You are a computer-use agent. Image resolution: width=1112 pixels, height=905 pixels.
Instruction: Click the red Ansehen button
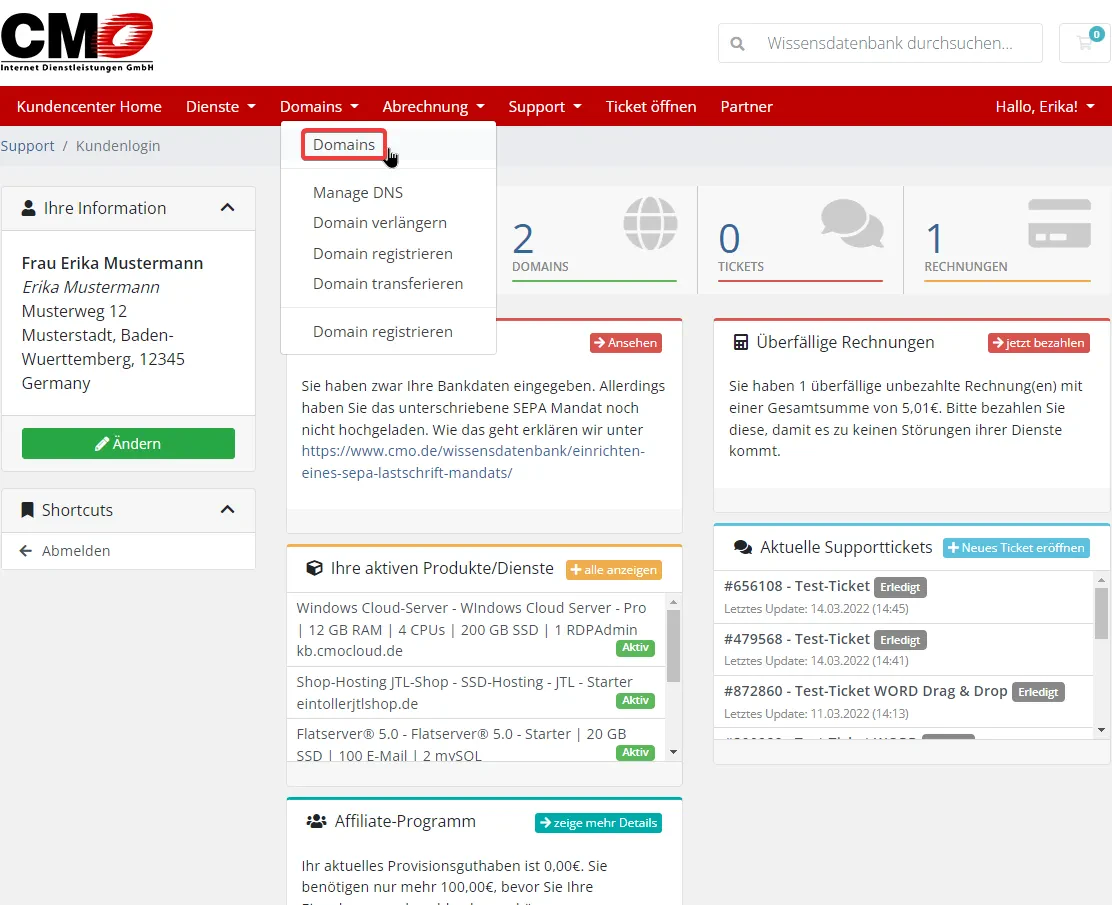626,343
